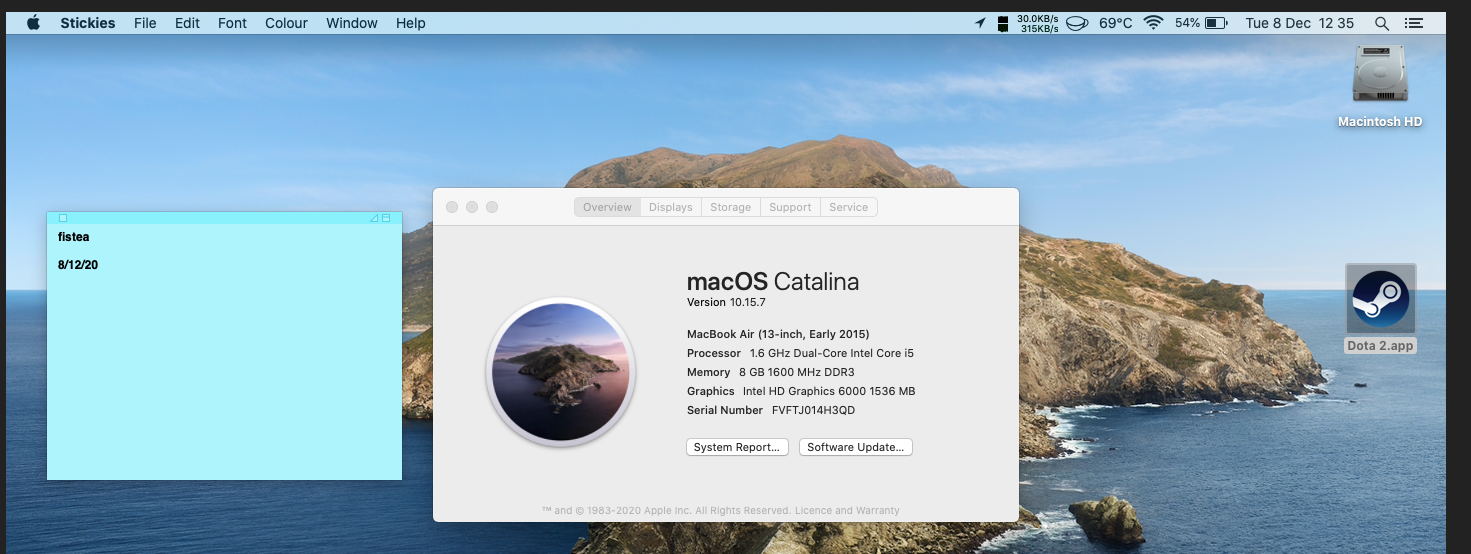
Task: Click the Version 10.15.7 text
Action: coord(726,302)
